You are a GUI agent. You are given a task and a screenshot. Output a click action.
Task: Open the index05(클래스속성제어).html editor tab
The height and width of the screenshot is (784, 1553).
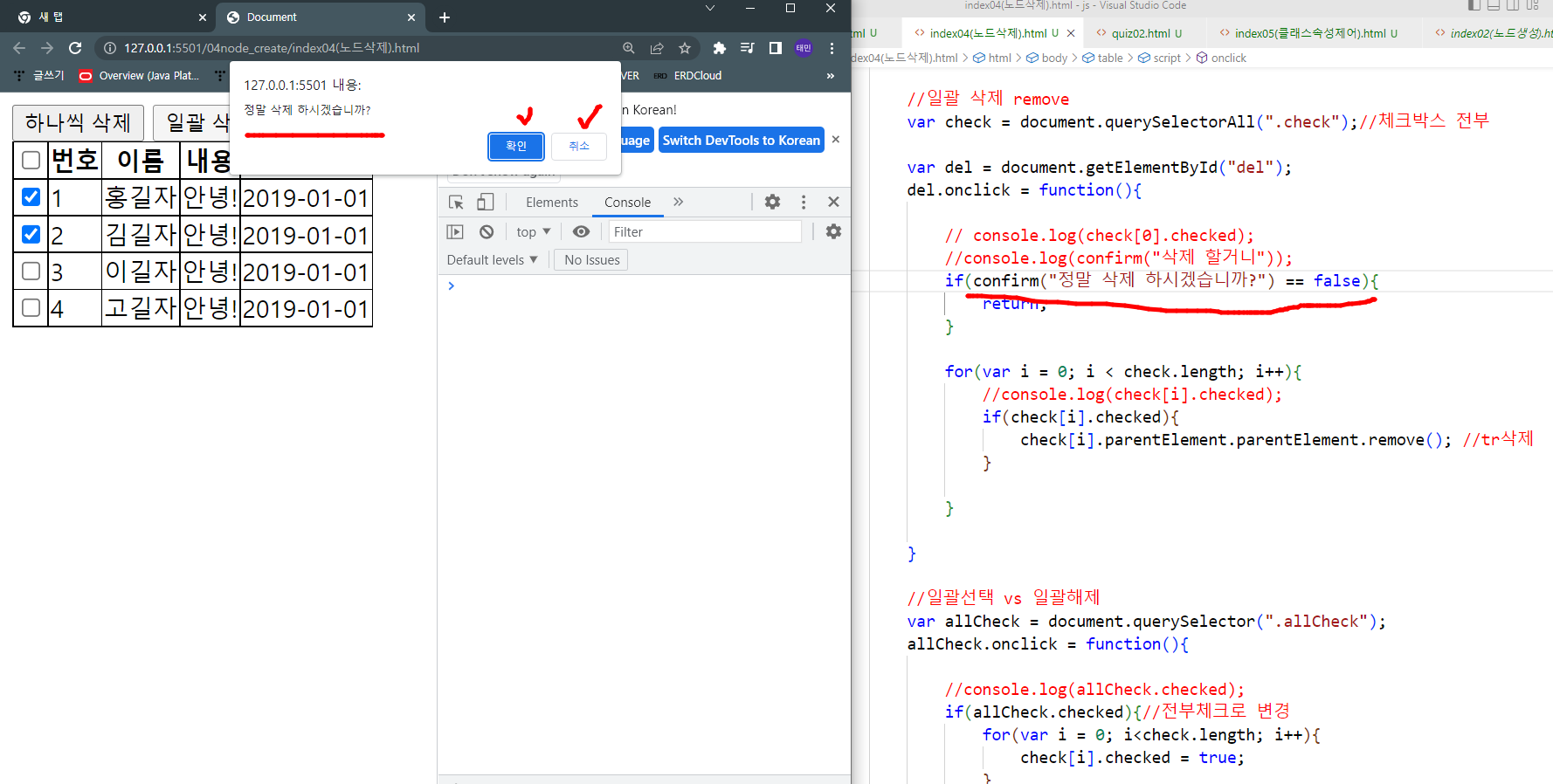[1308, 33]
